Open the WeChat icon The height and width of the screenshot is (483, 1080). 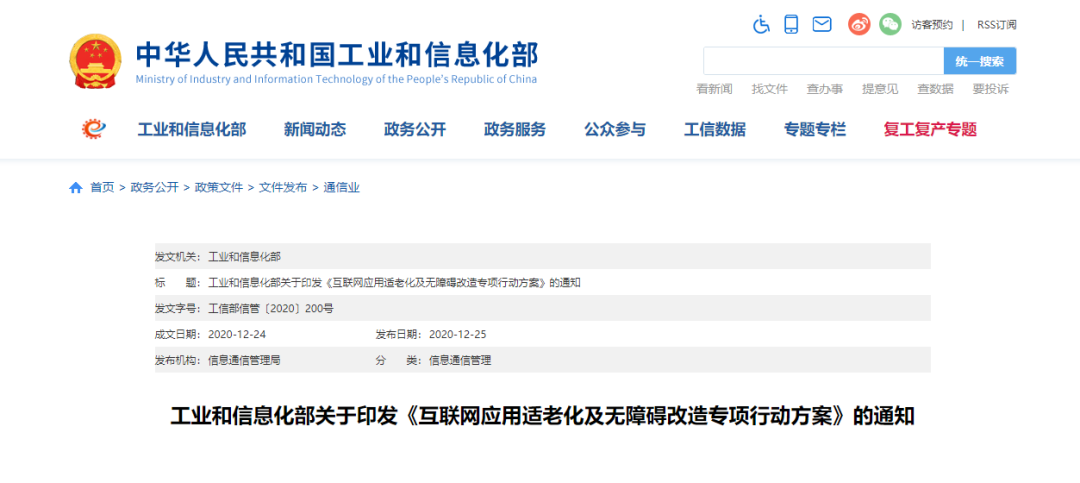(890, 25)
